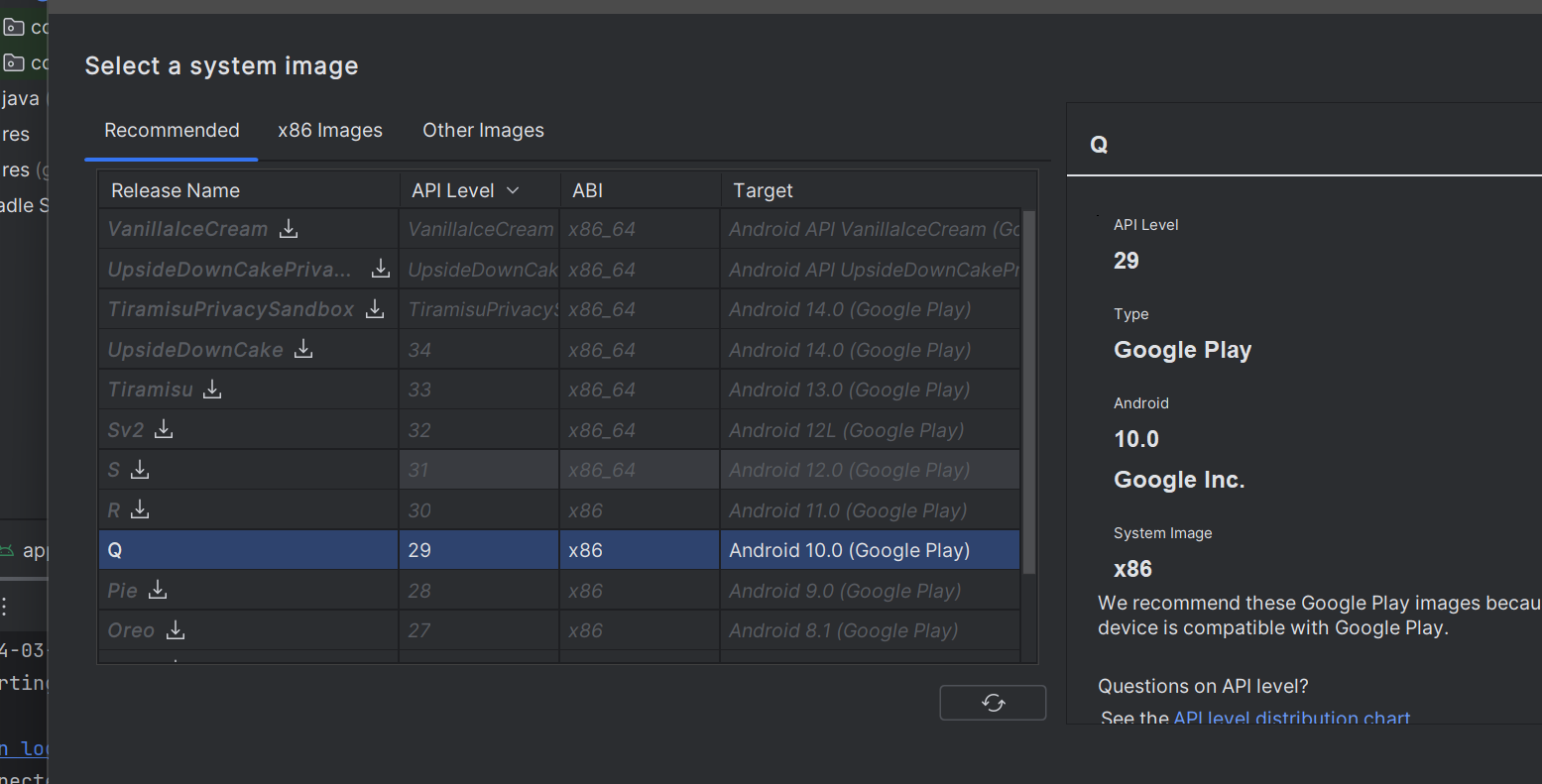This screenshot has height=784, width=1542.
Task: Click the Release Name column header
Action: (x=176, y=190)
